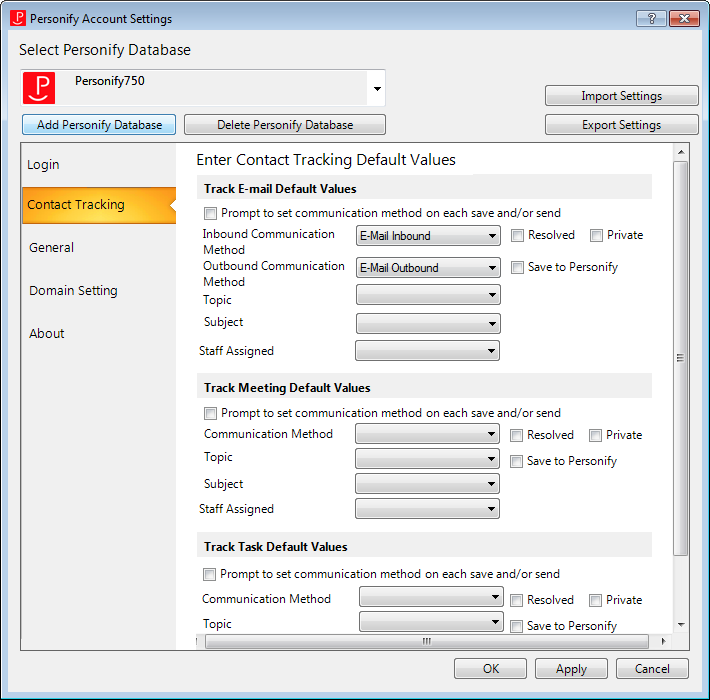
Task: Open the Topic dropdown in Track E-mail section
Action: (x=428, y=295)
